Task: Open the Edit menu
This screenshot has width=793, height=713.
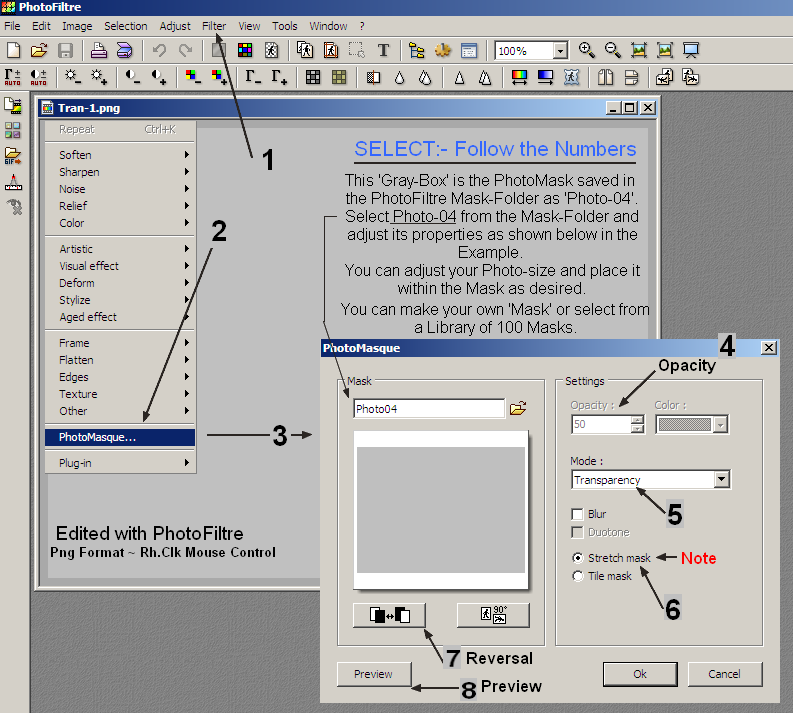Action: pyautogui.click(x=41, y=26)
